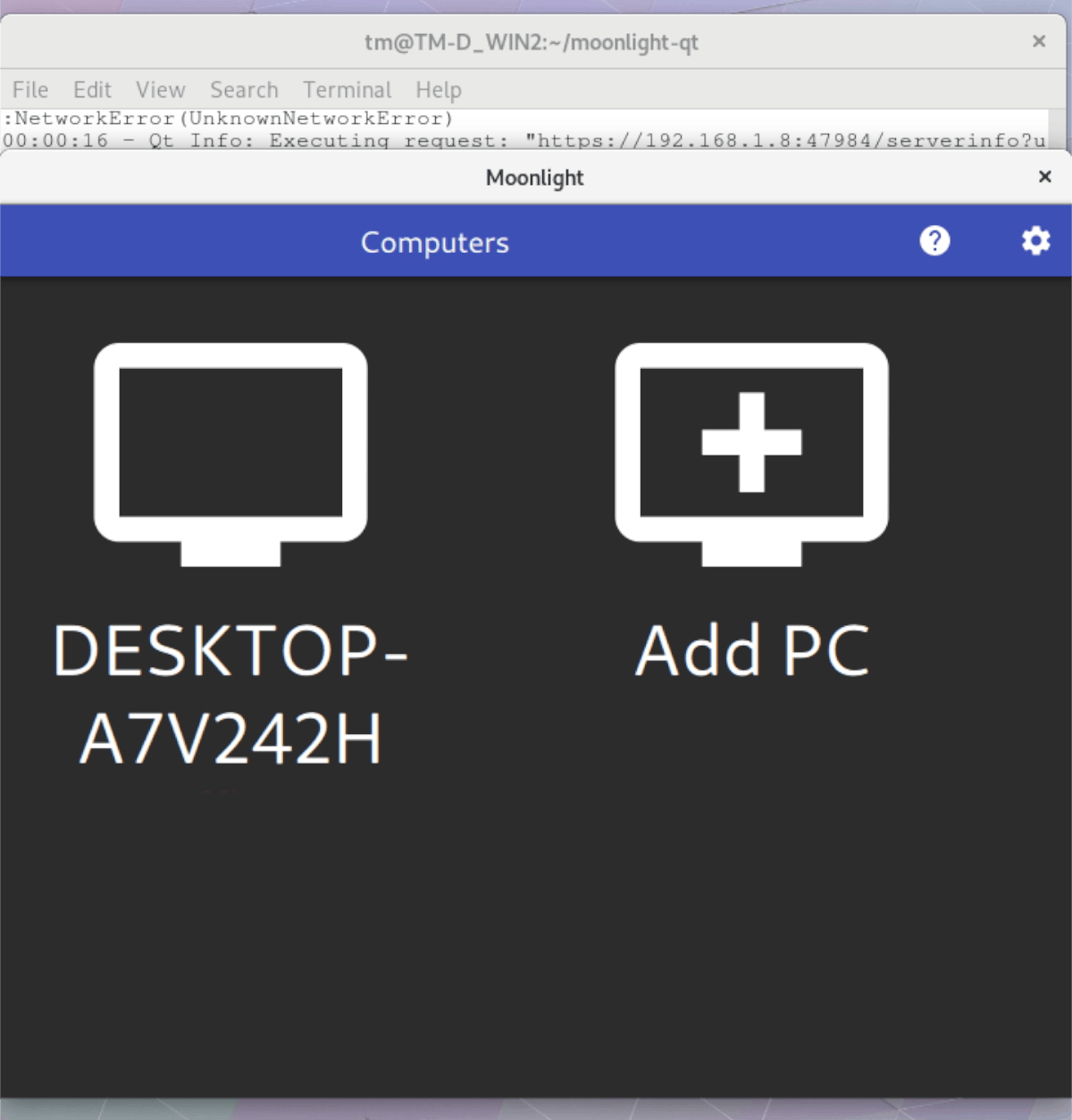This screenshot has width=1072, height=1120.
Task: Open the Moonlight help question mark icon
Action: pos(934,241)
